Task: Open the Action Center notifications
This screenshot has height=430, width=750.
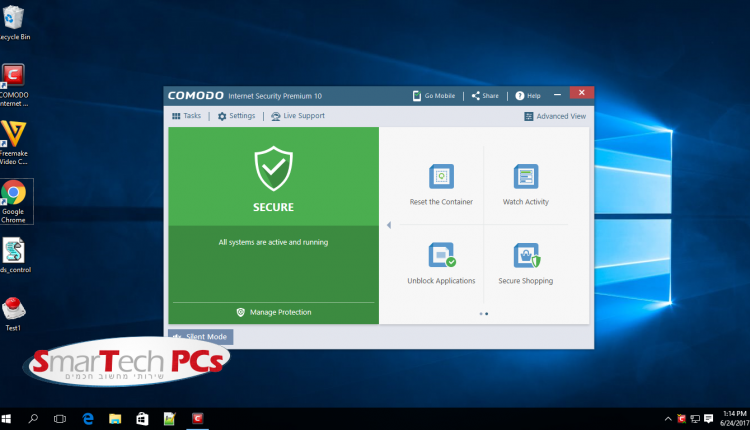Action: (708, 419)
